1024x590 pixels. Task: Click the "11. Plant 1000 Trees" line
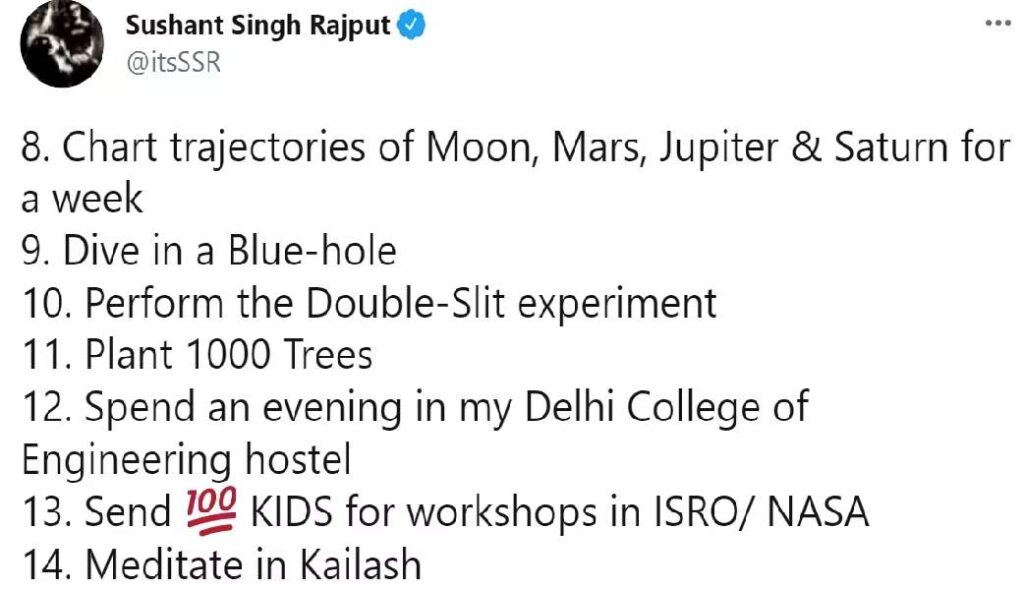point(197,354)
